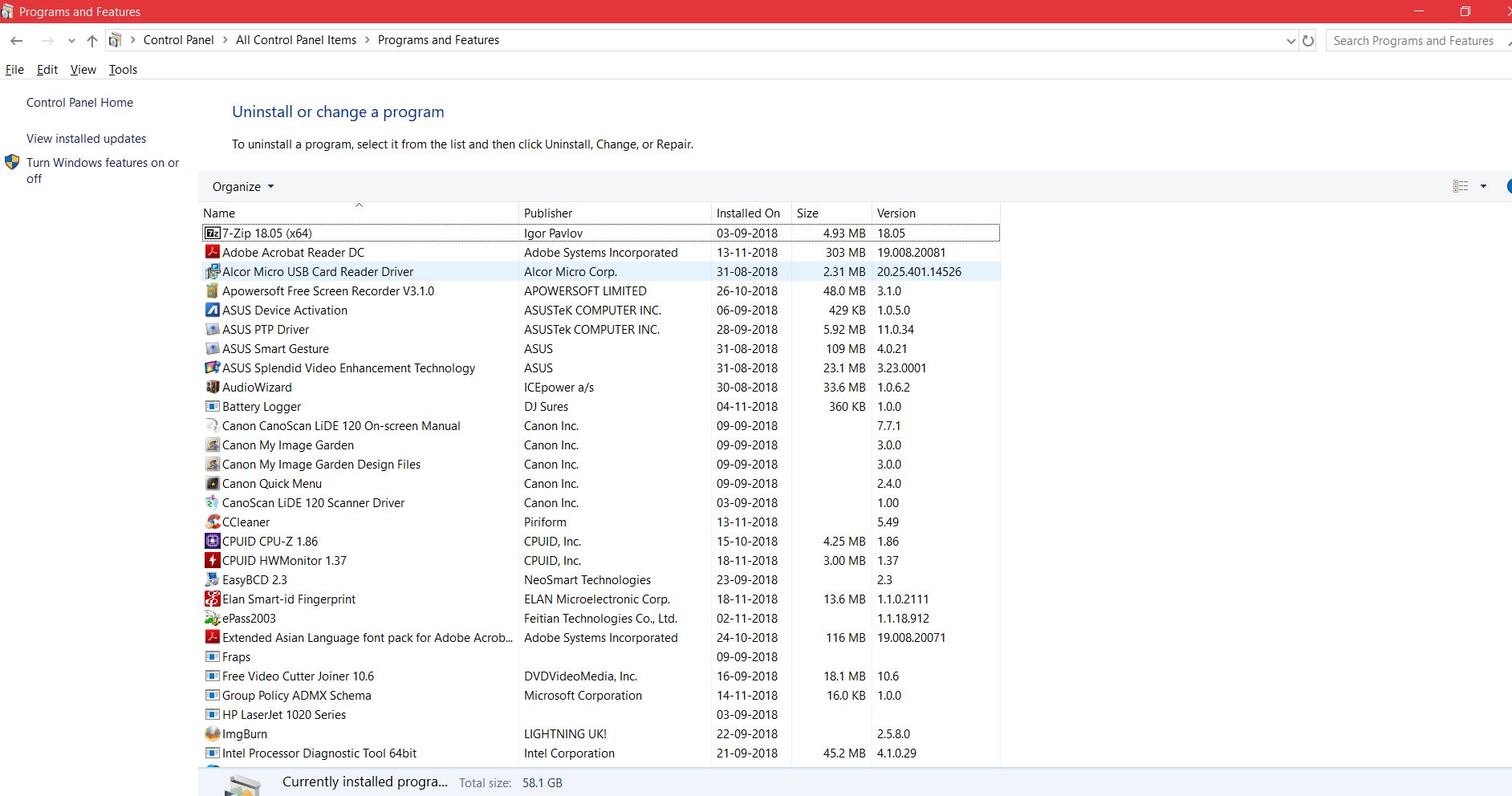Viewport: 1512px width, 796px height.
Task: Sort list by Publisher column header
Action: [x=615, y=213]
